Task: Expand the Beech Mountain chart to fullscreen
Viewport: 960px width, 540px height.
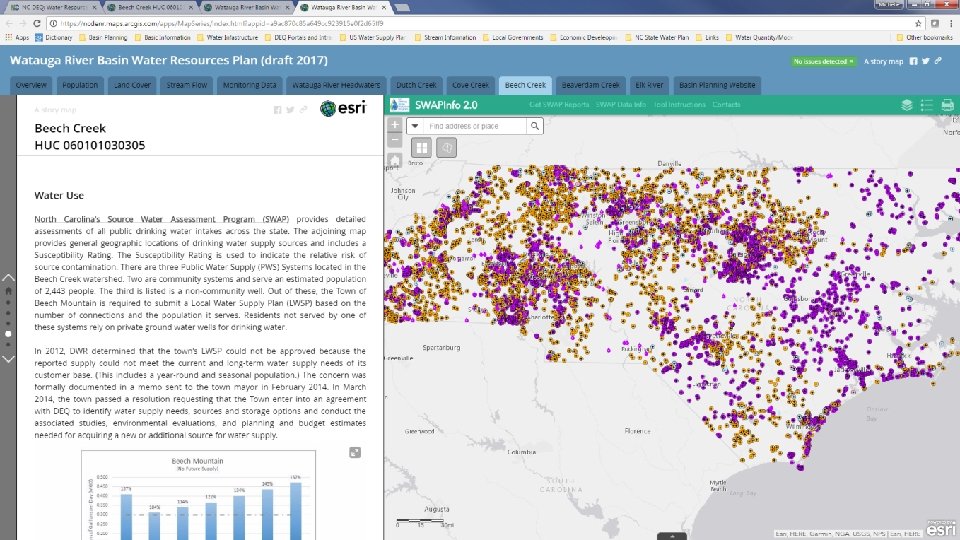Action: coord(355,453)
